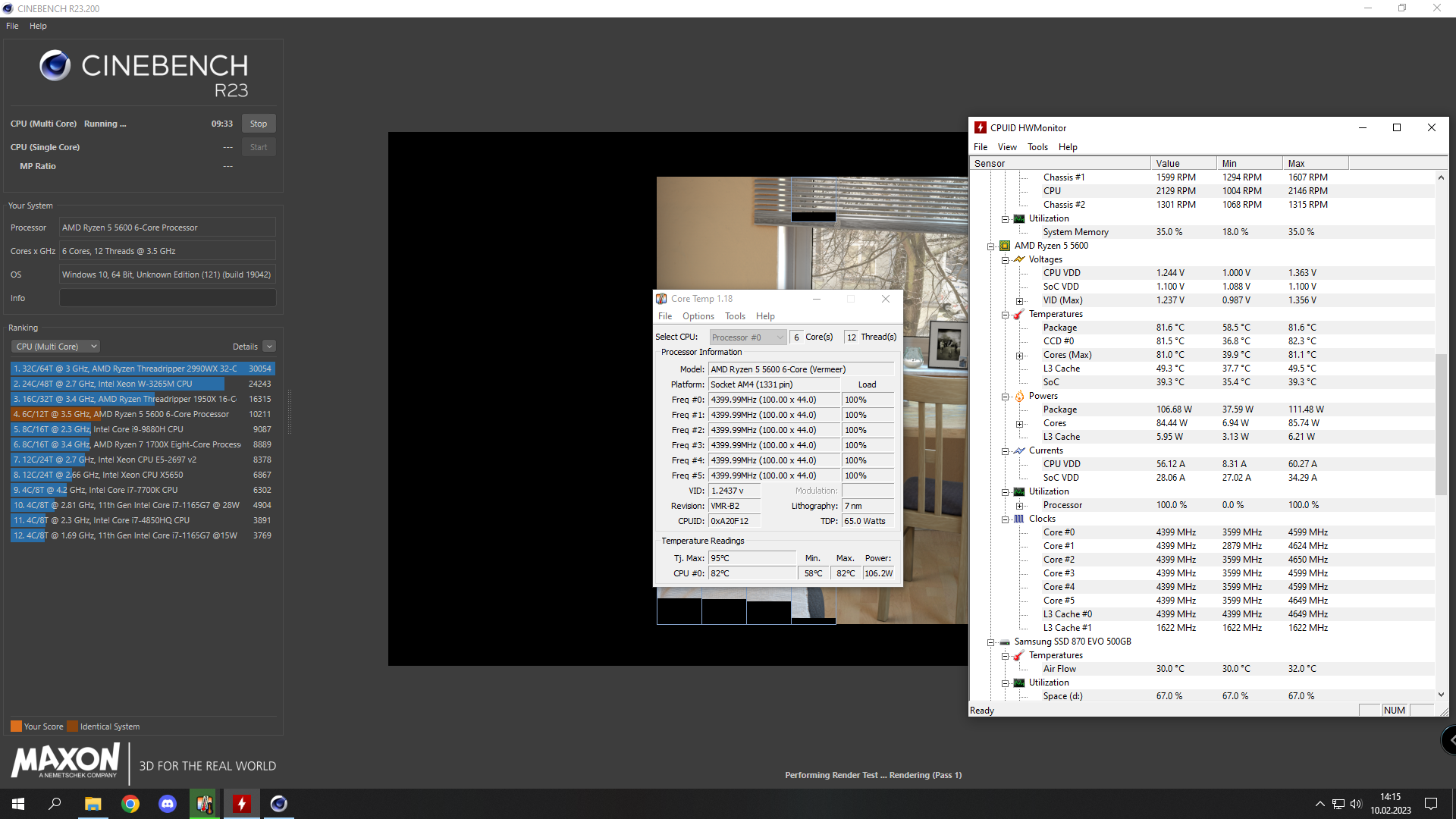Click the Sensor column header

click(x=1059, y=163)
